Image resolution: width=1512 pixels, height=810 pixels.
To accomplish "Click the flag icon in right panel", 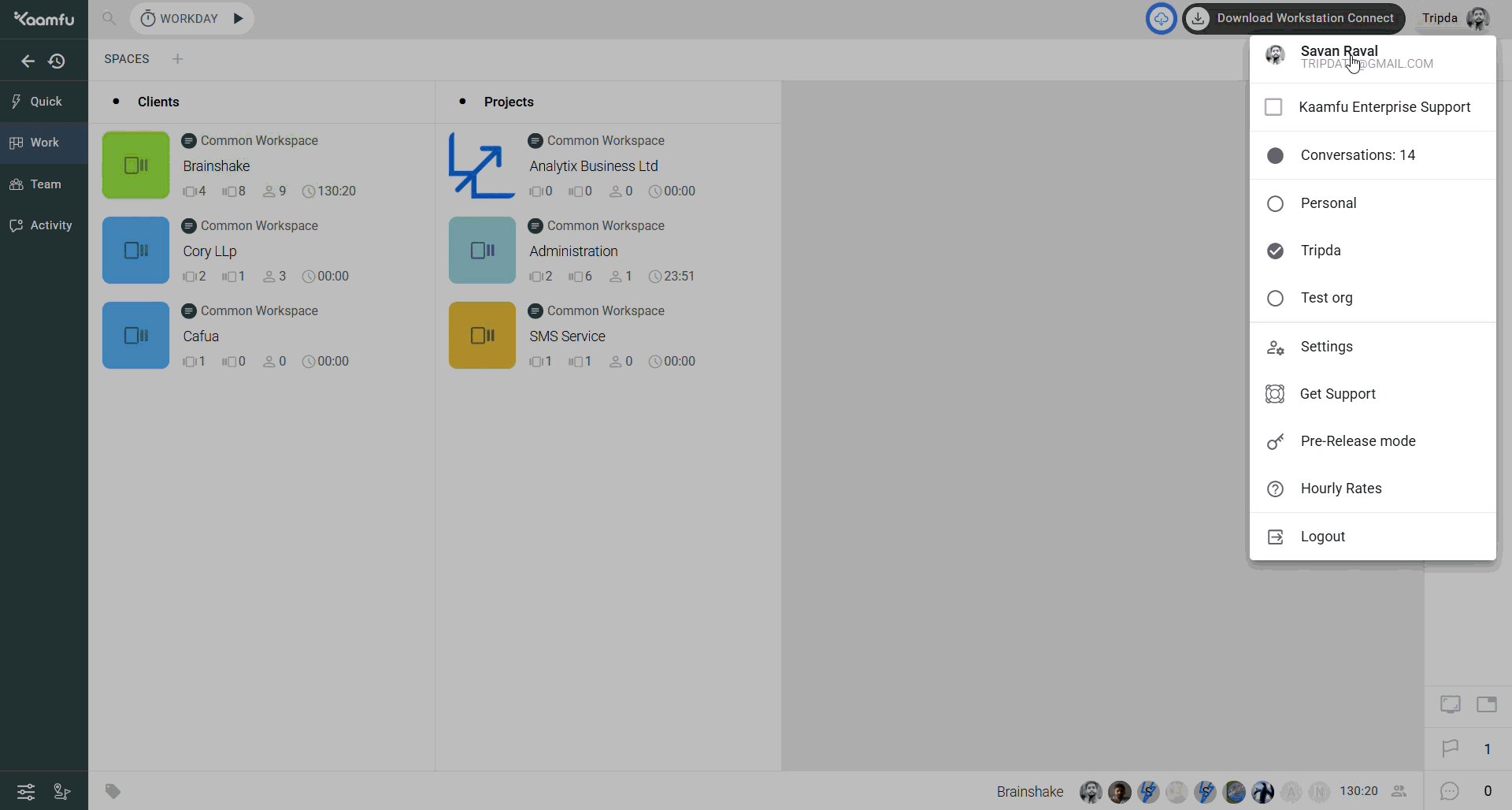I will [1450, 749].
